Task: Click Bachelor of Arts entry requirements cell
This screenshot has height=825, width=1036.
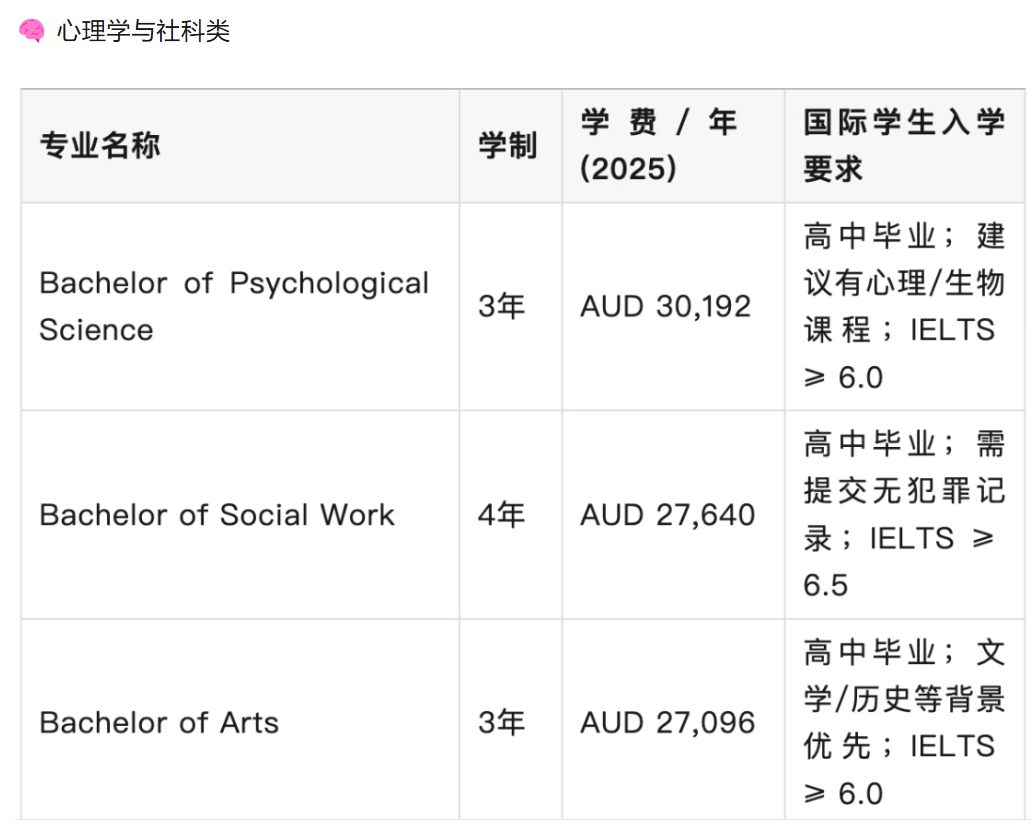Action: click(x=904, y=723)
